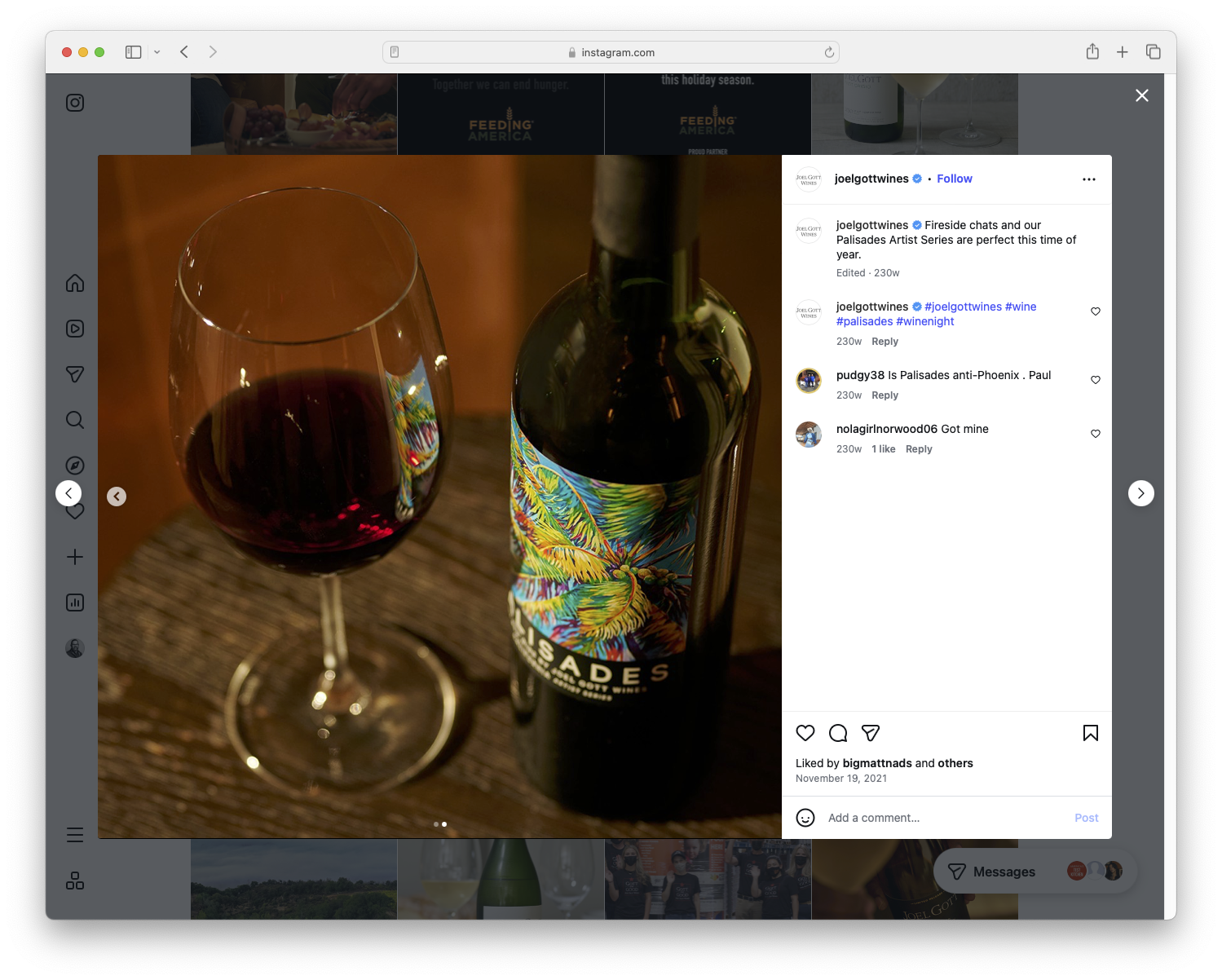1222x980 pixels.
Task: Open the #wine hashtag
Action: [1021, 307]
